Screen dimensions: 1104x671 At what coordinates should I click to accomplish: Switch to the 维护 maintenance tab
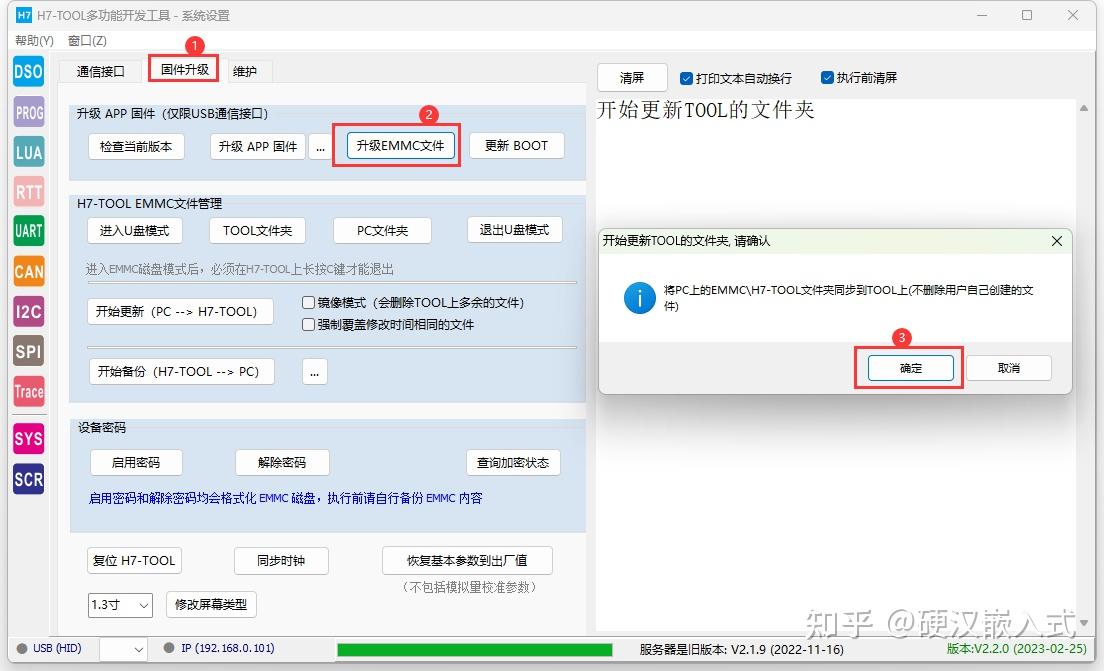click(x=245, y=71)
